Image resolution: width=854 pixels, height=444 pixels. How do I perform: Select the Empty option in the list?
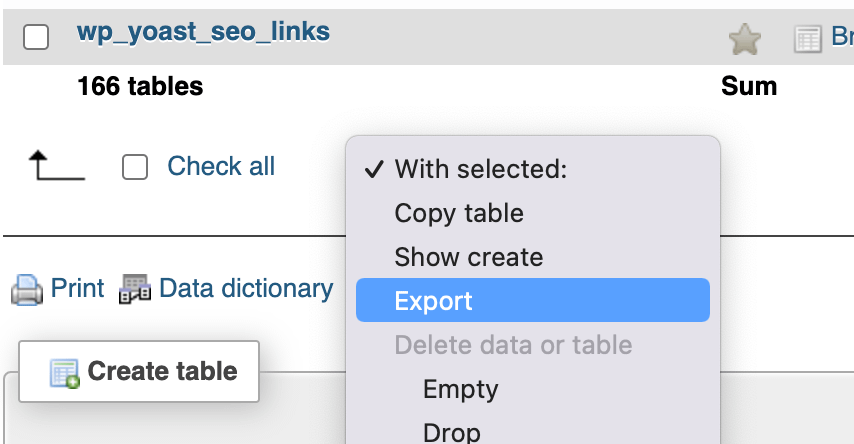(460, 389)
